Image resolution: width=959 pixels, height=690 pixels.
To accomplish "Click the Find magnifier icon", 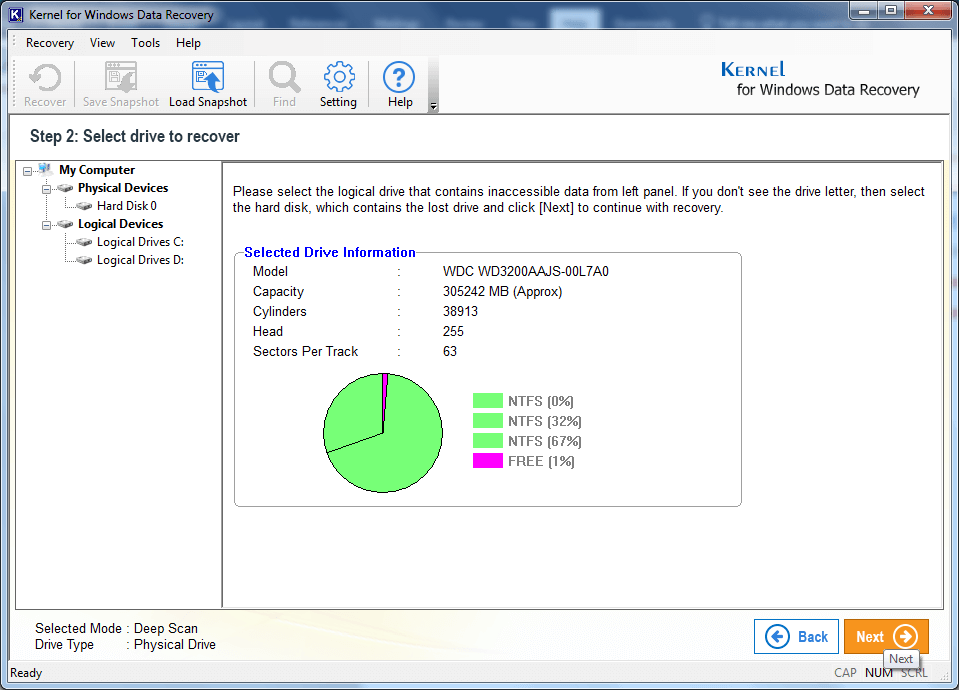I will tap(284, 78).
